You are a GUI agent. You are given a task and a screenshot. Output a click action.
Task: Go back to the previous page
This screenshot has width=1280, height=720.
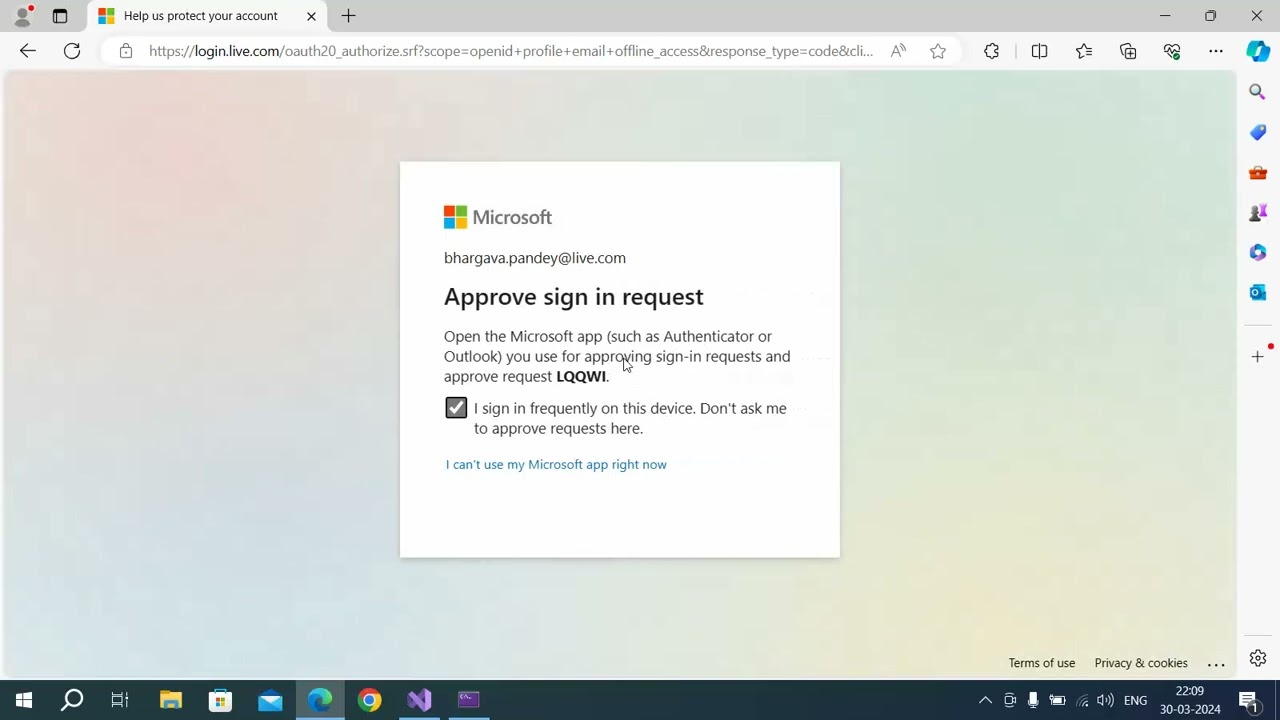coord(27,51)
